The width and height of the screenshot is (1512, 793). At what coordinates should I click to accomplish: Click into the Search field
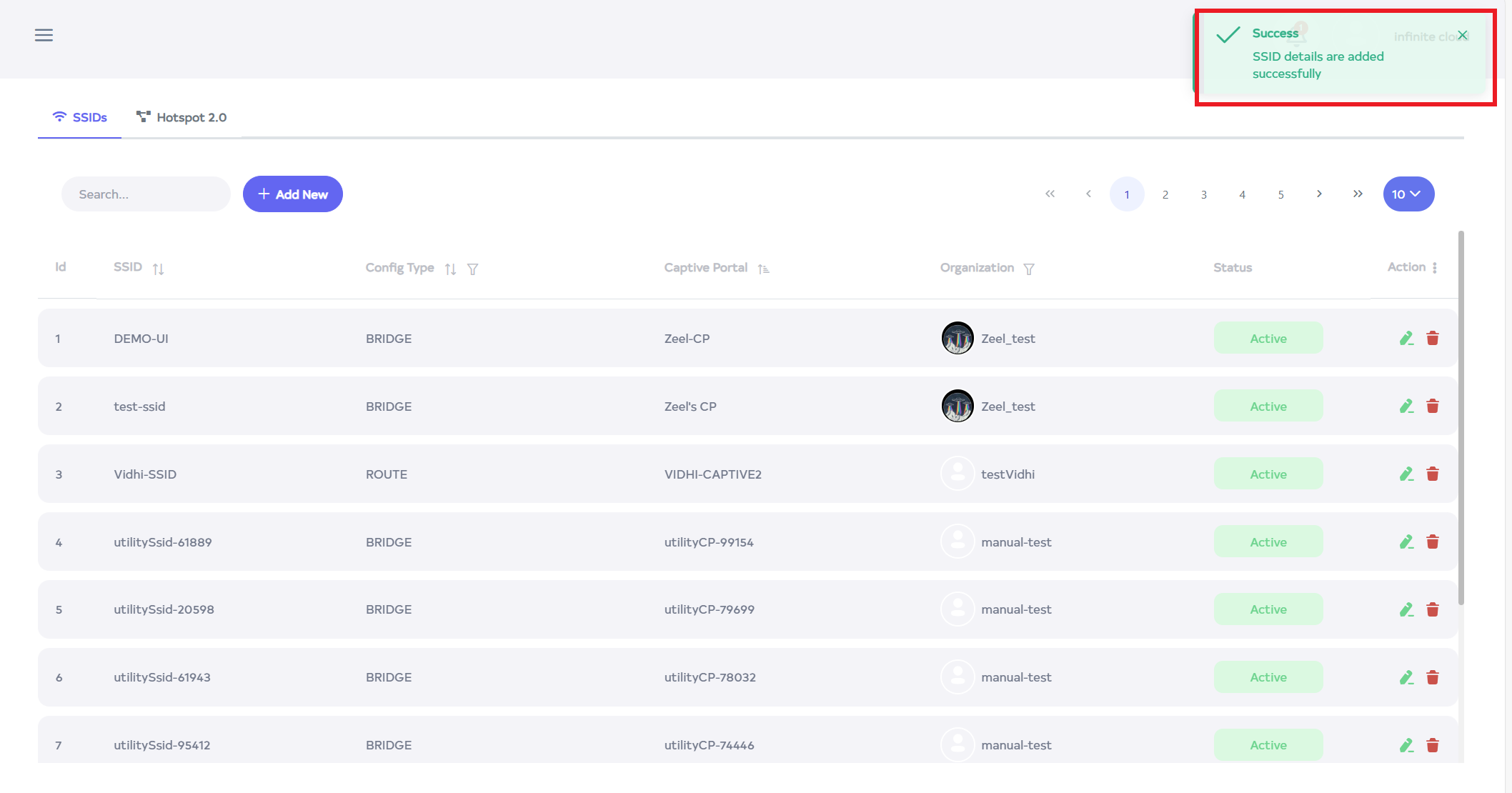point(146,194)
